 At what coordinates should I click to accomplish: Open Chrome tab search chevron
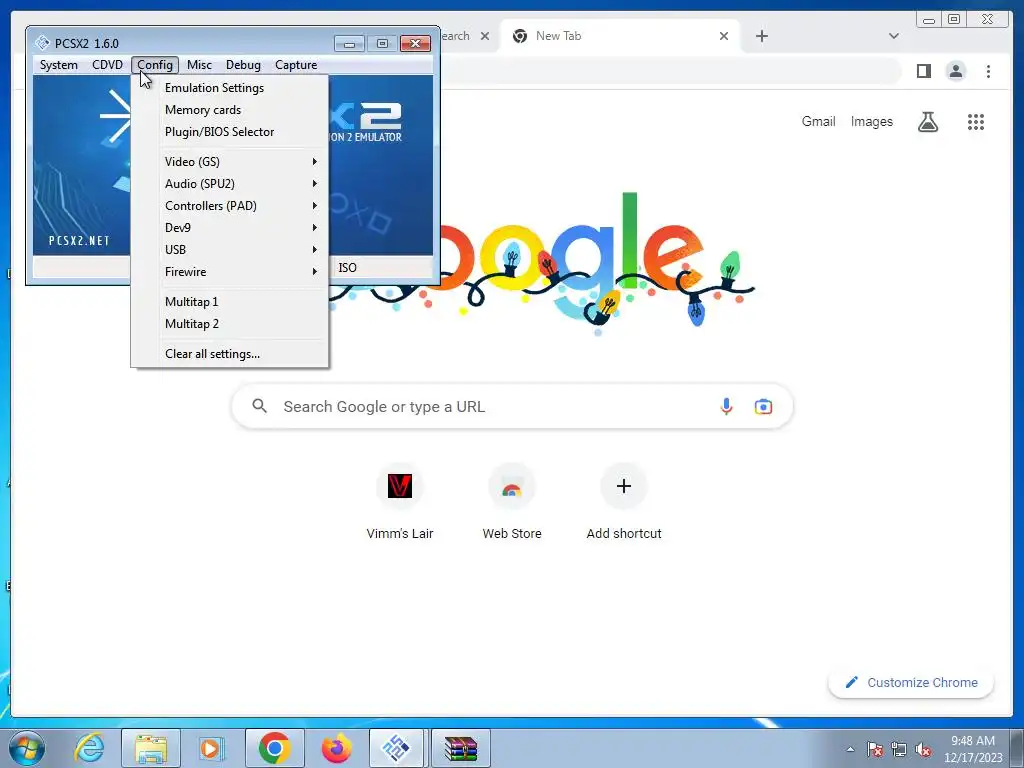894,36
